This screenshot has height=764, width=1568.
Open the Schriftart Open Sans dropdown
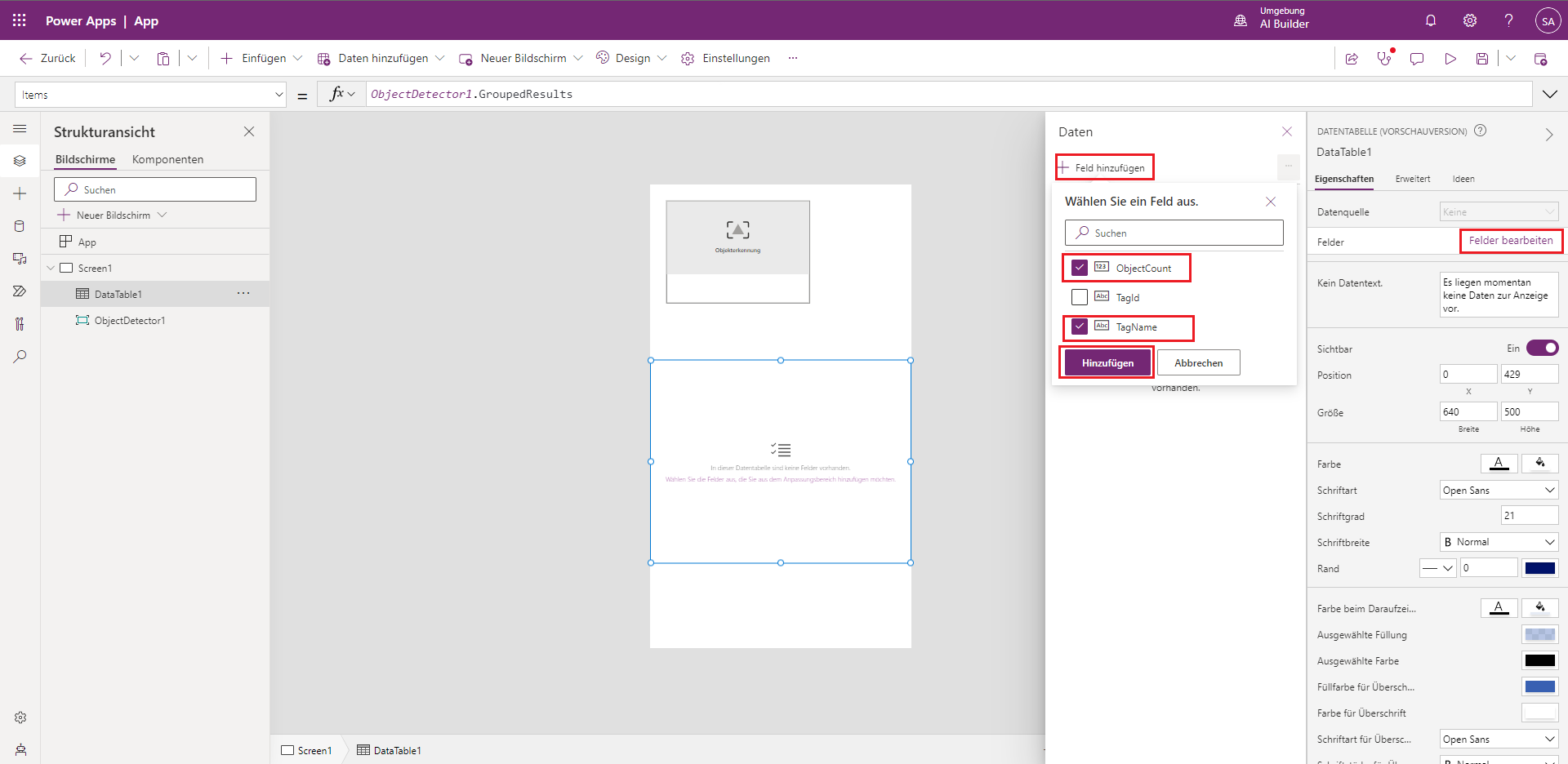1499,491
